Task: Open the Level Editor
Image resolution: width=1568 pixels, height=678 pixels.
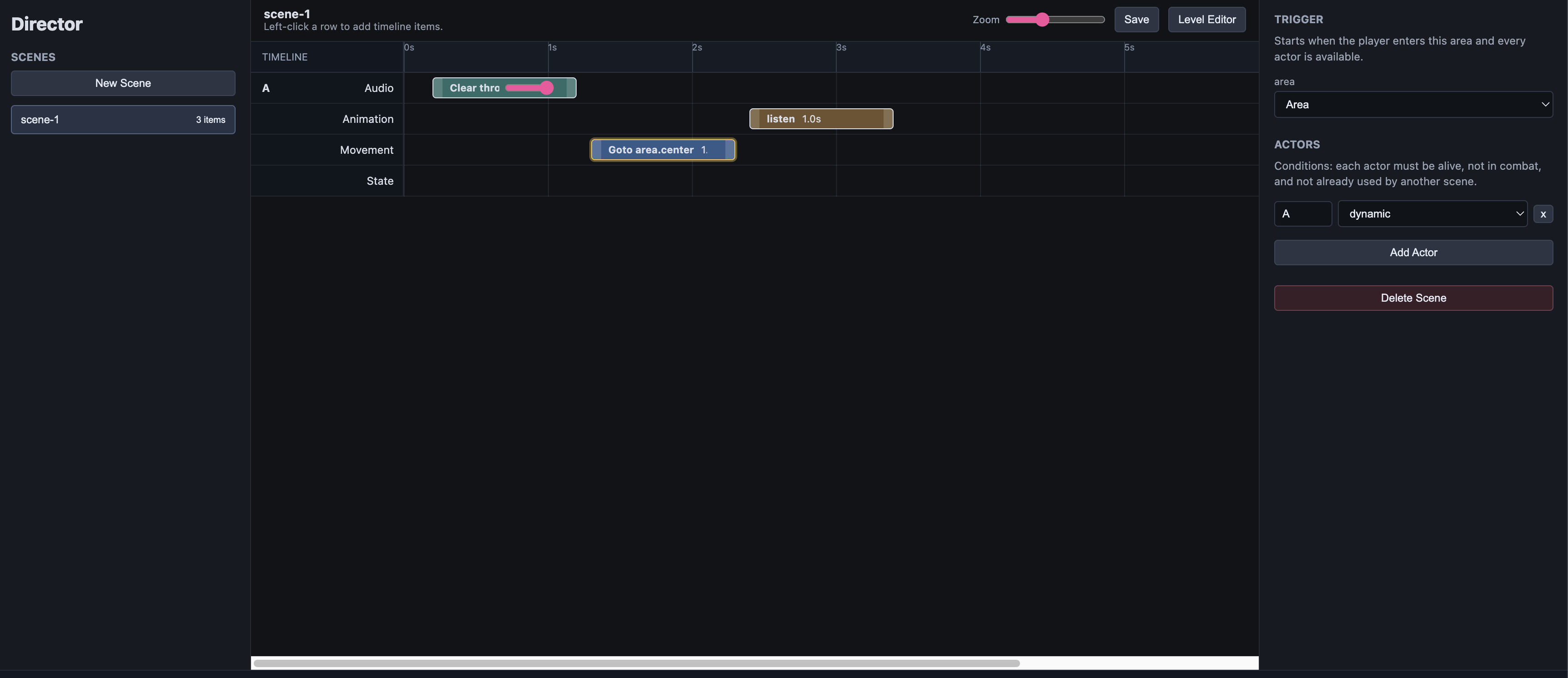Action: coord(1206,20)
